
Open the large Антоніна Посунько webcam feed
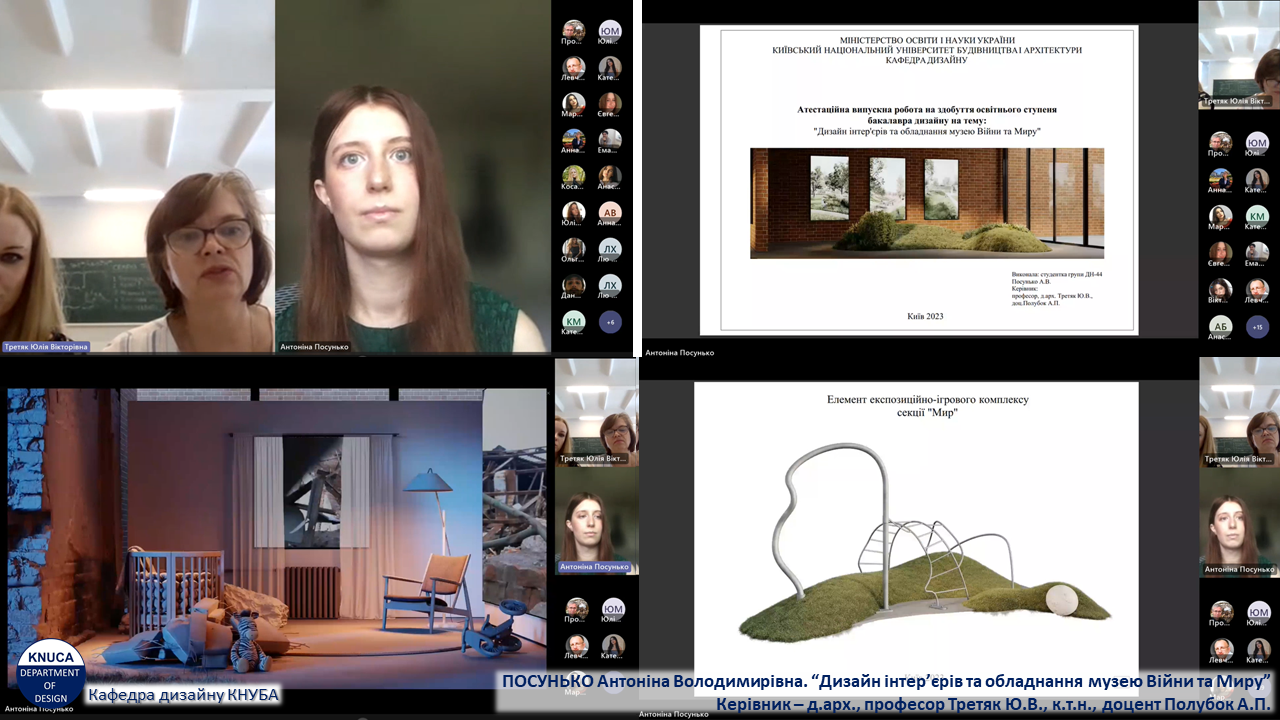pyautogui.click(x=412, y=177)
